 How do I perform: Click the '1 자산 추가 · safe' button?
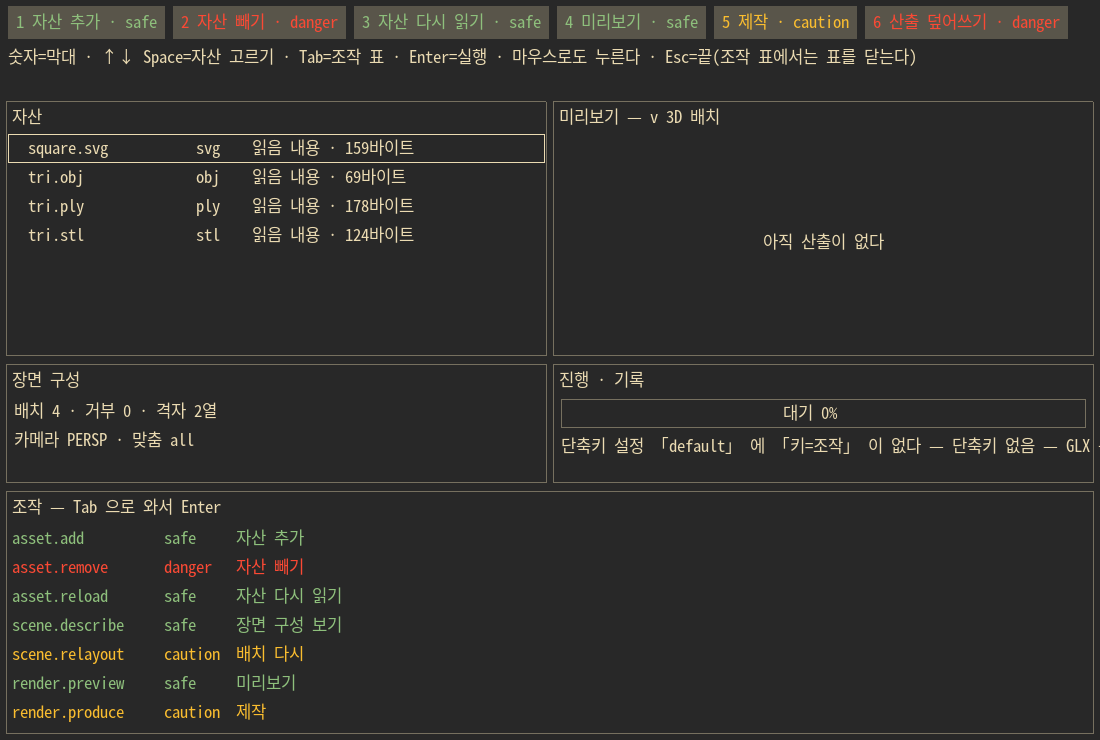[x=86, y=22]
